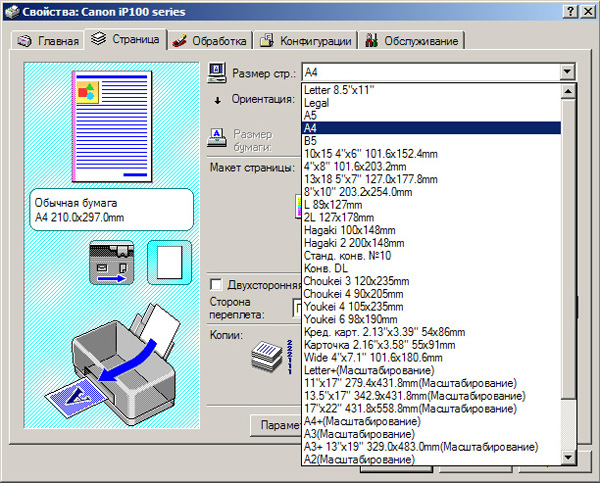
Task: Switch to the Главная tab
Action: [x=48, y=41]
